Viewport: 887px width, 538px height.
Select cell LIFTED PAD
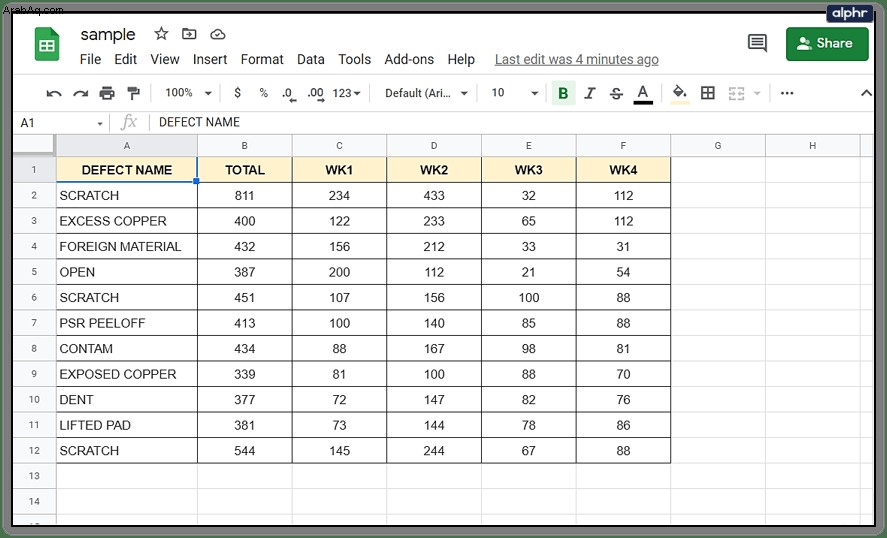click(127, 425)
